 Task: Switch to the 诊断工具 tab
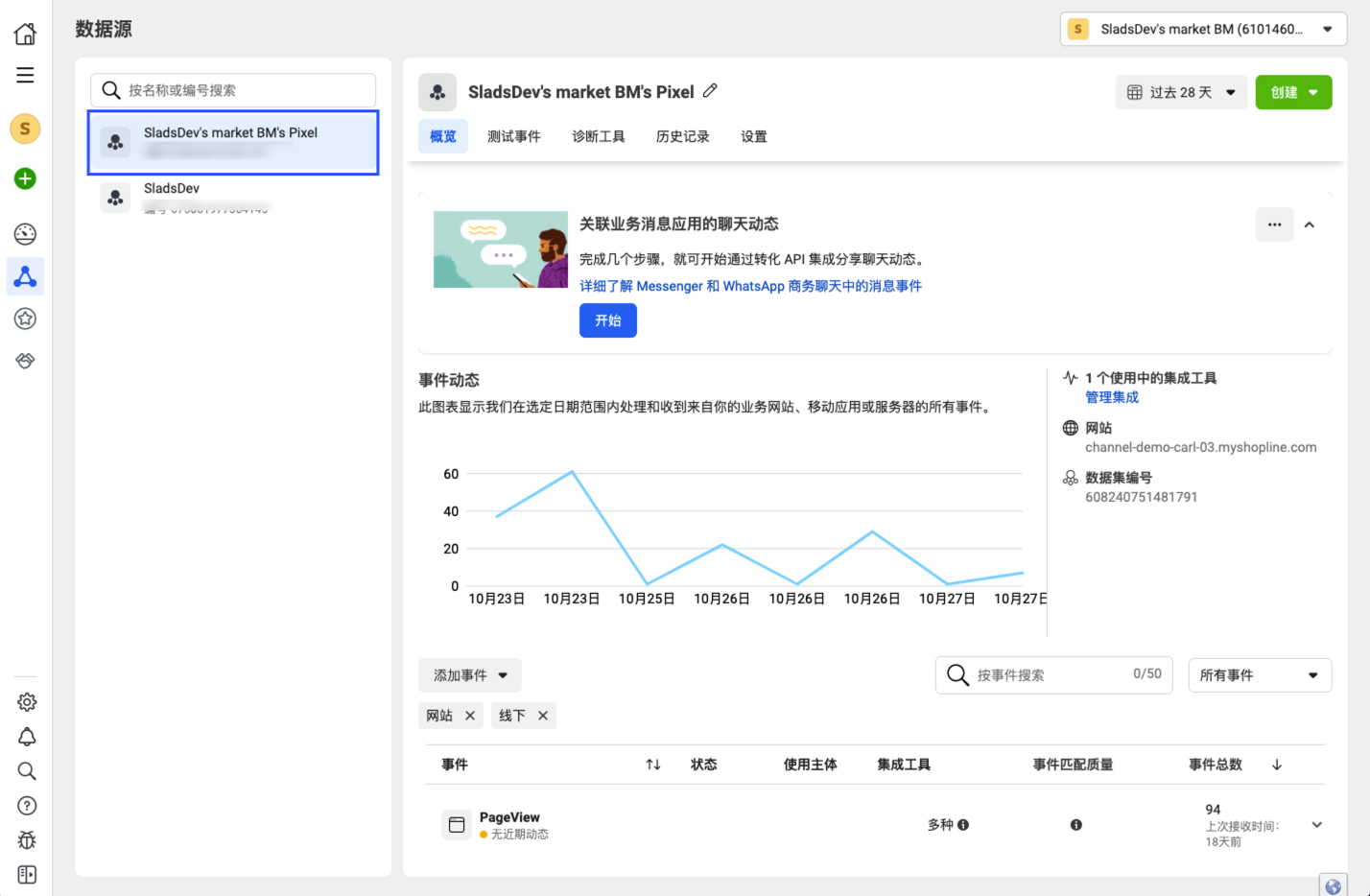(598, 136)
